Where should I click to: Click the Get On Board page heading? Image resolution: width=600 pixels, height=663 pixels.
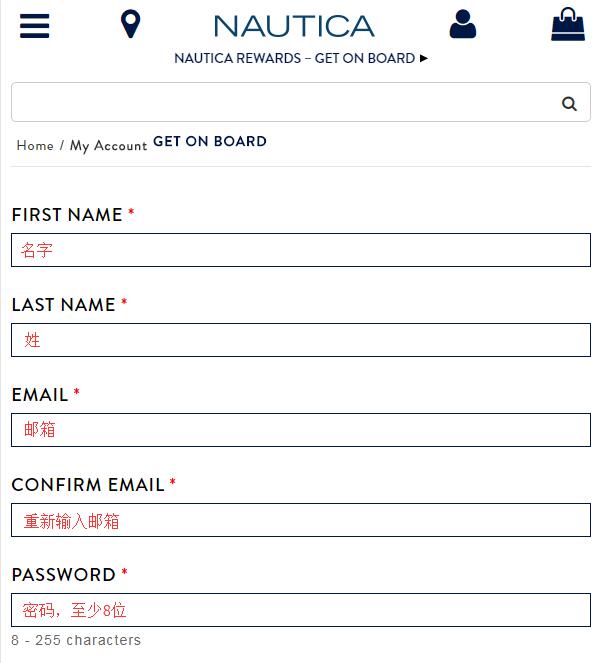click(210, 141)
